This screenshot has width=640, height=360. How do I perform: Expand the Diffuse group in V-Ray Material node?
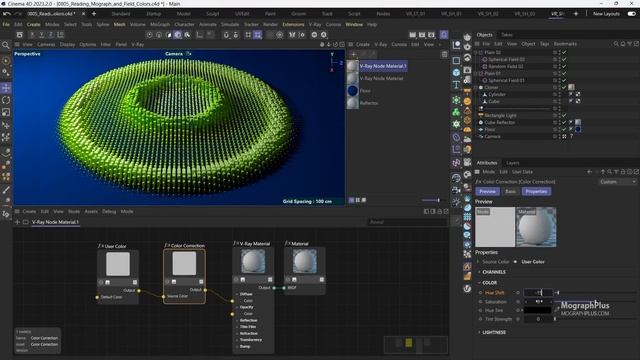point(237,294)
